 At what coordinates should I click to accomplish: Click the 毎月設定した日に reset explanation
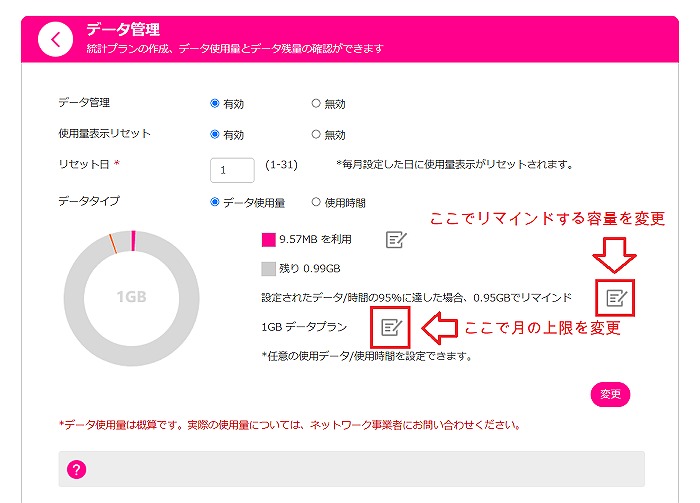[455, 164]
